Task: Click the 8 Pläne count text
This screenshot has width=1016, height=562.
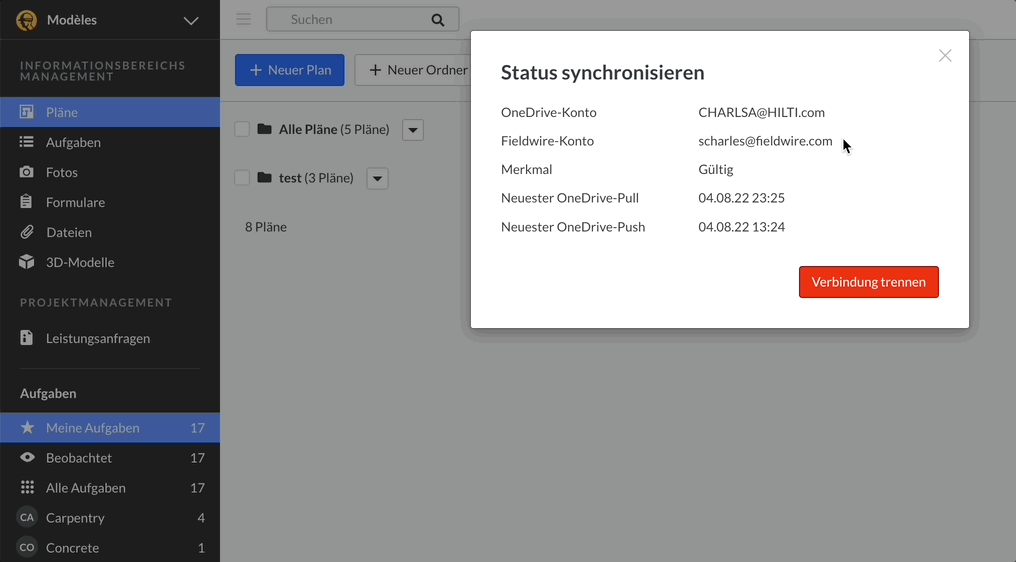Action: [x=266, y=227]
